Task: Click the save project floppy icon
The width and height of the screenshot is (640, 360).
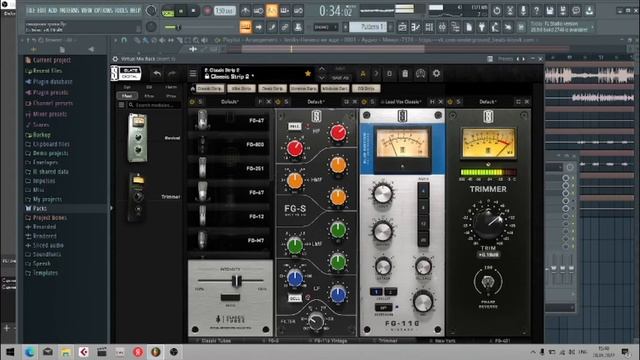Action: [x=549, y=11]
